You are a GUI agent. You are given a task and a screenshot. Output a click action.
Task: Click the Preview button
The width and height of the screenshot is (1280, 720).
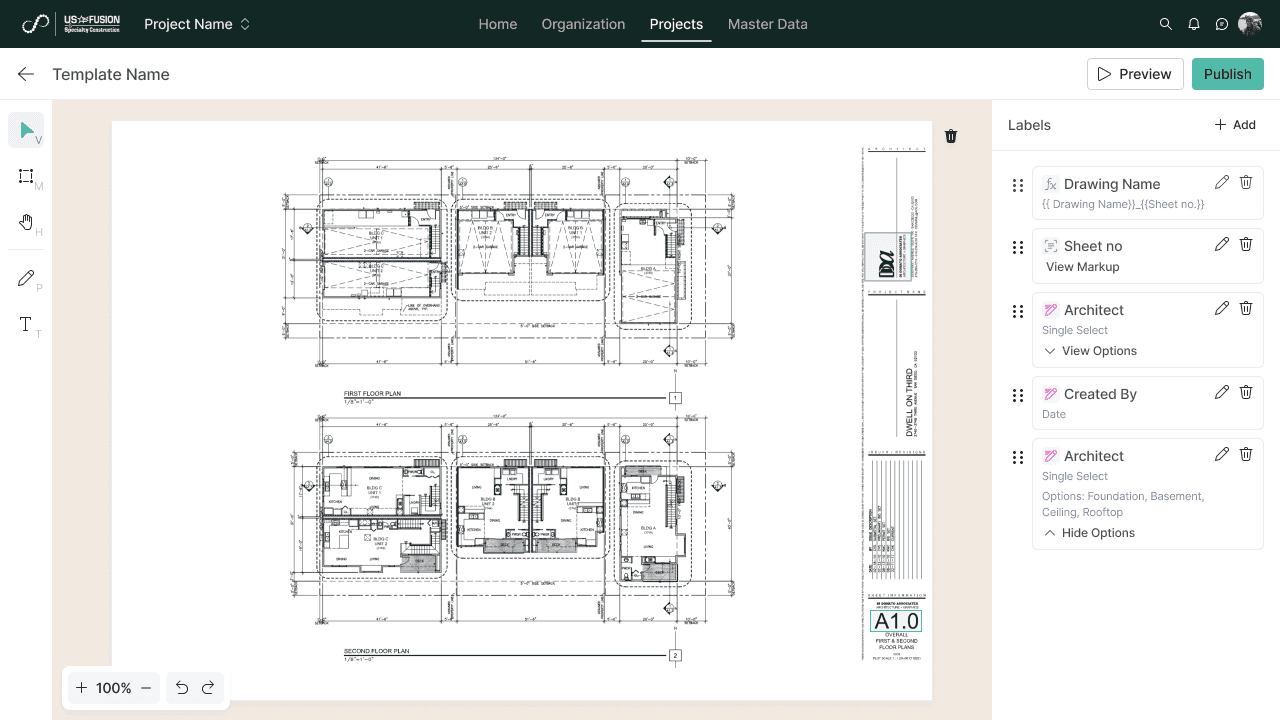1135,74
